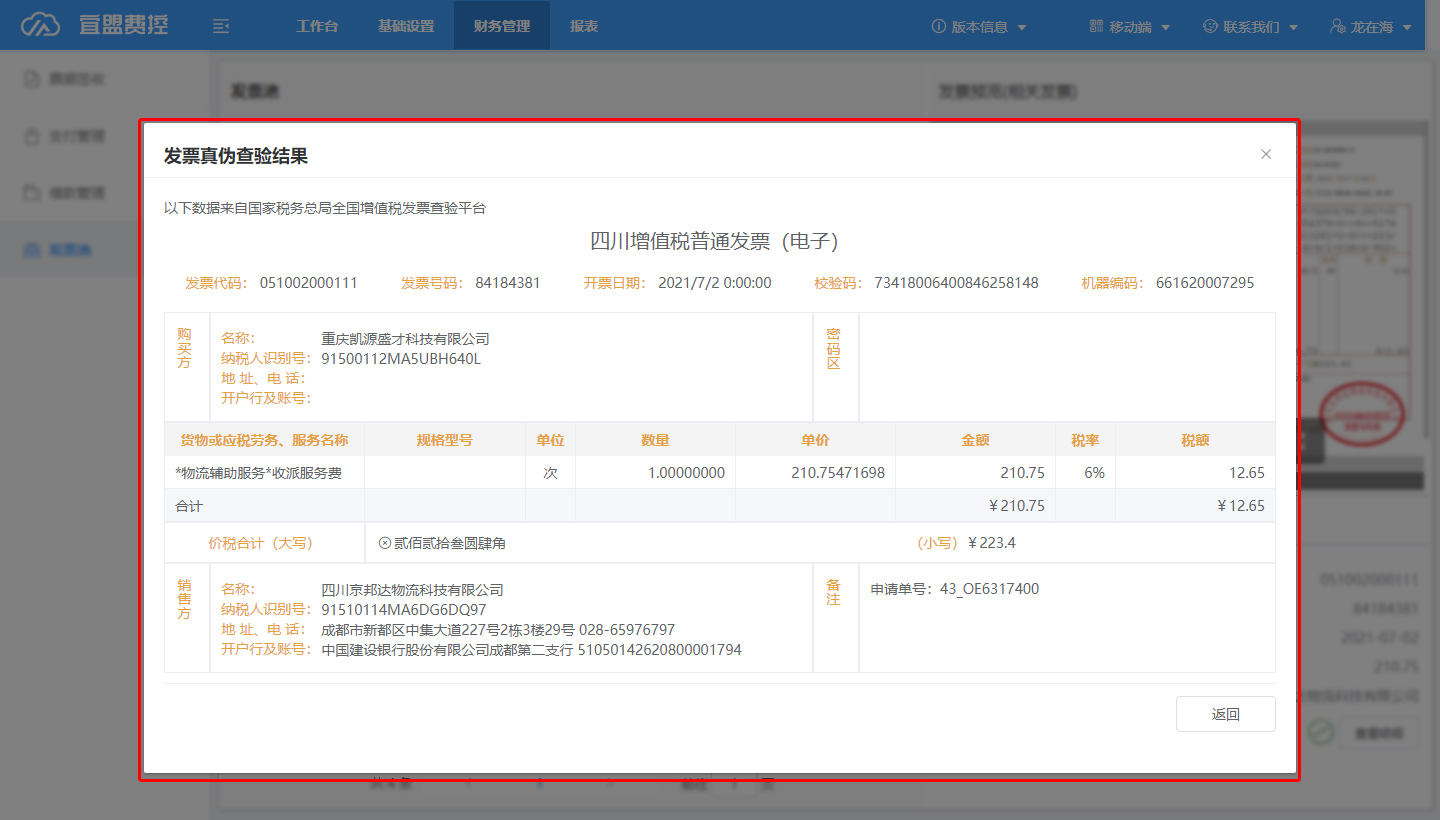Click the 单位 column header
This screenshot has width=1440, height=820.
click(550, 440)
